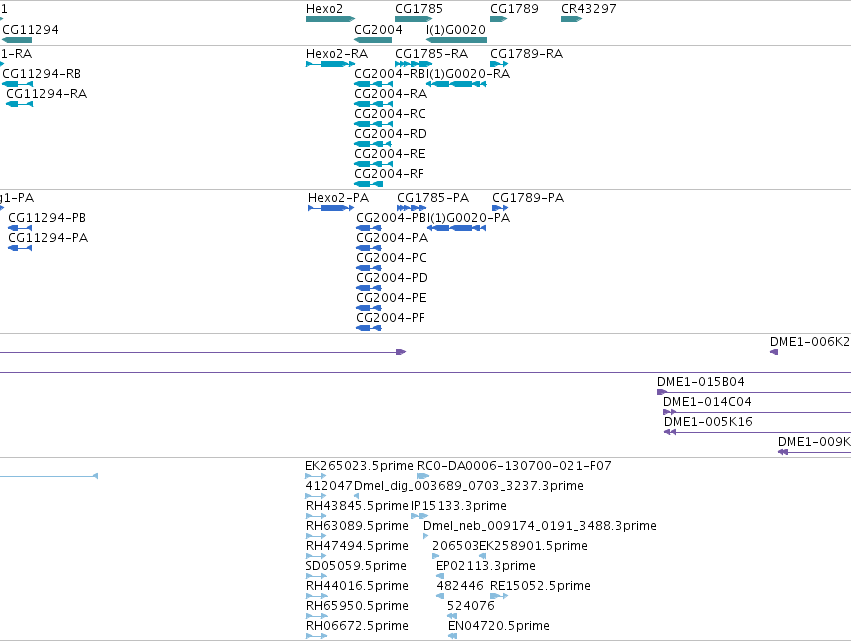Click the SD05059.5prime EST label
This screenshot has width=851, height=641.
pos(356,566)
